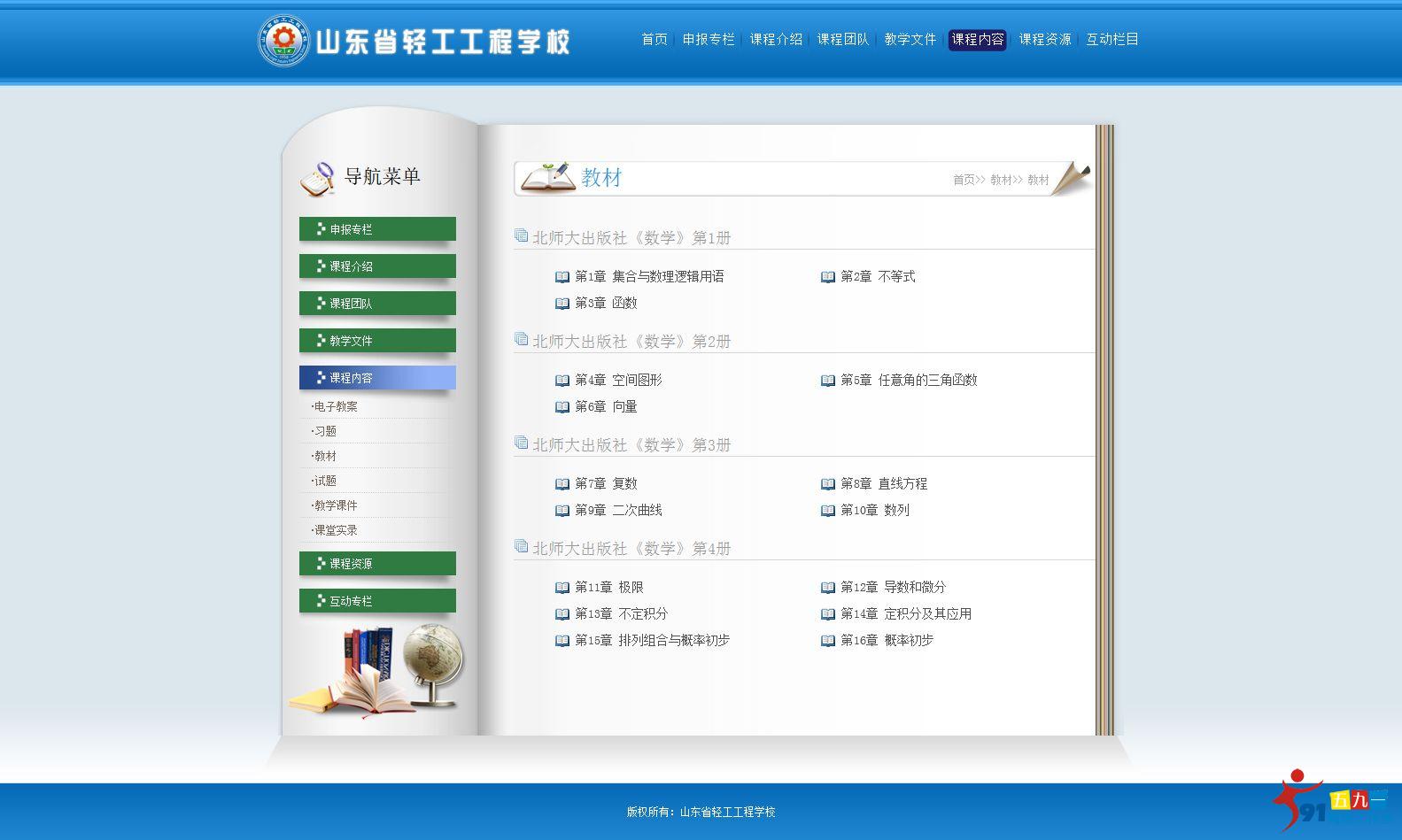The image size is (1402, 840).
Task: Click the books and globe illustration
Action: (377, 668)
